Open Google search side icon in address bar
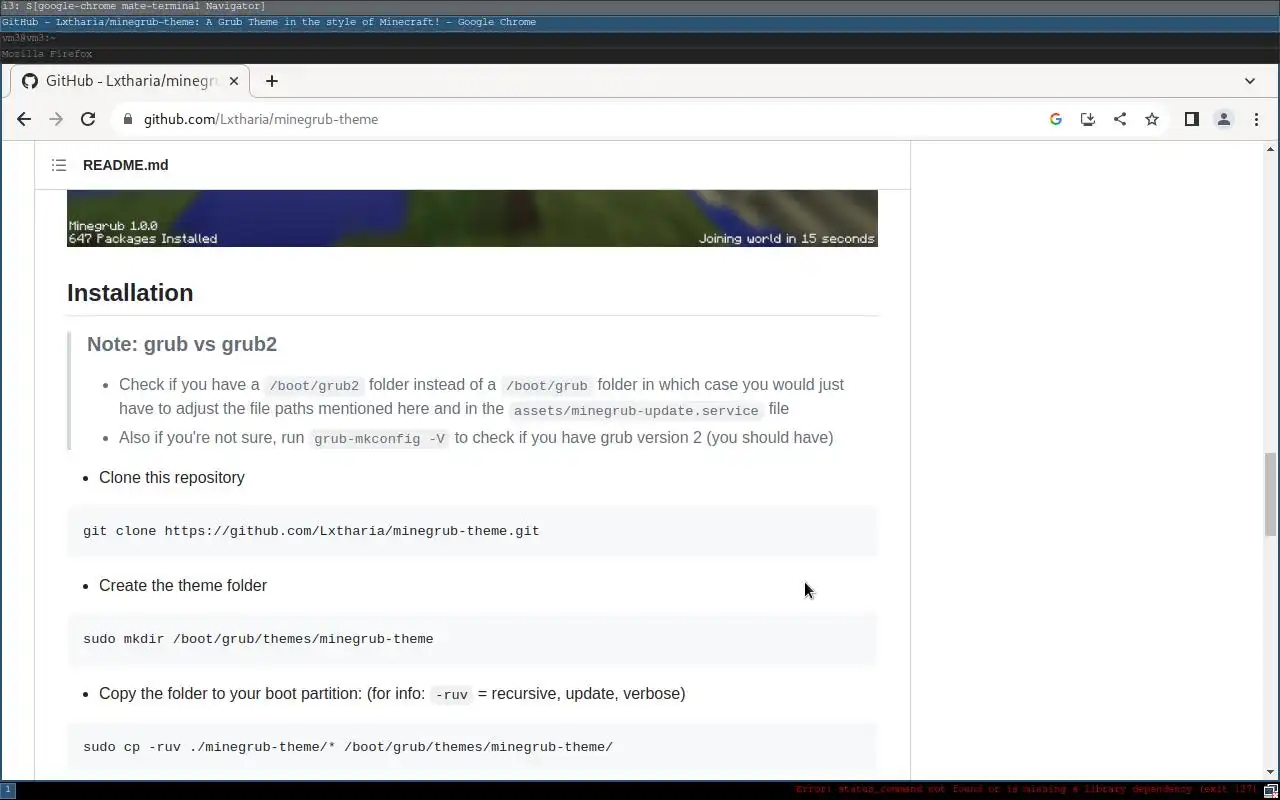1280x800 pixels. pos(1055,119)
